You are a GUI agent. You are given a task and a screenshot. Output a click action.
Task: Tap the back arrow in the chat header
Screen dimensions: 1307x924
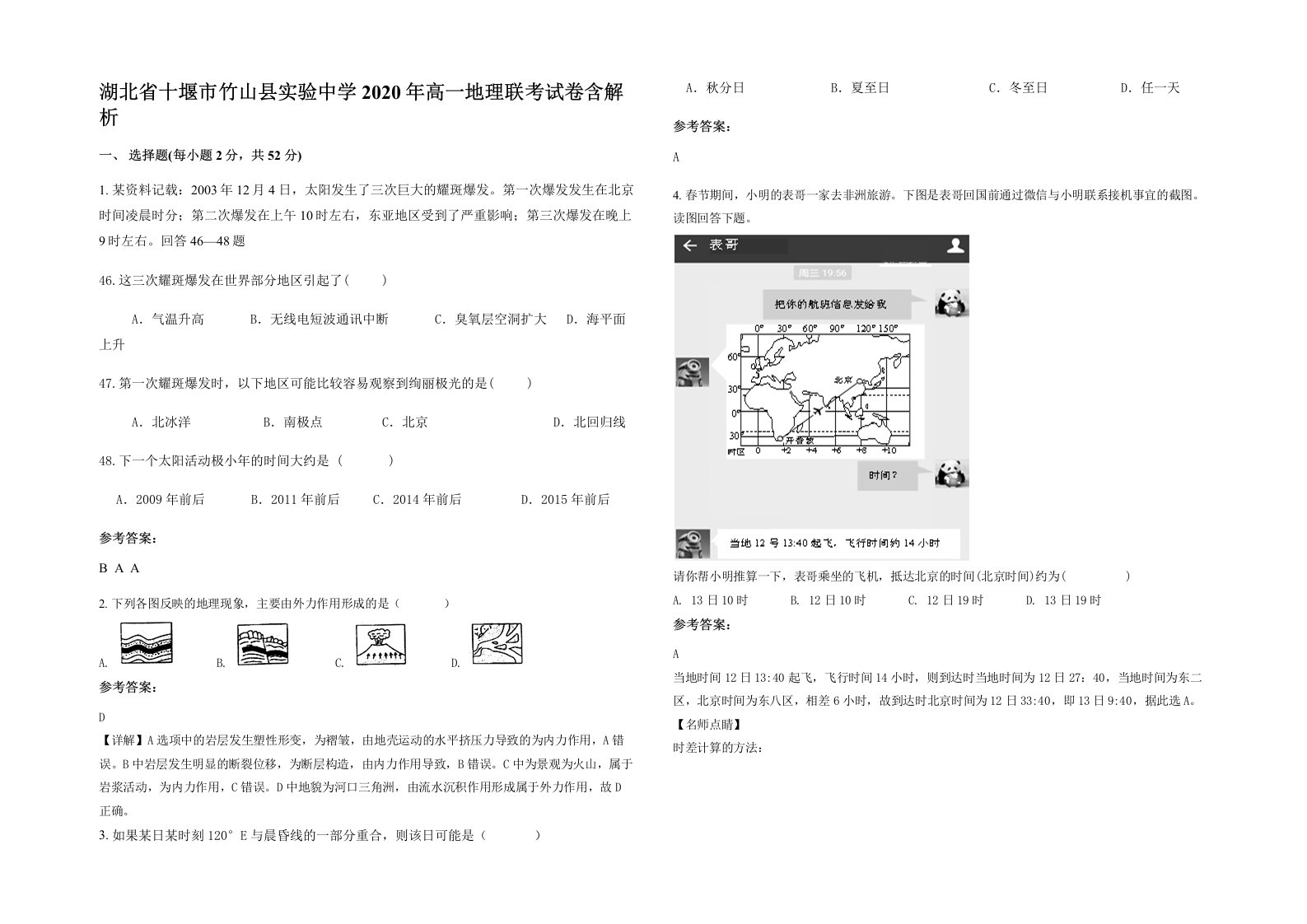coord(690,246)
